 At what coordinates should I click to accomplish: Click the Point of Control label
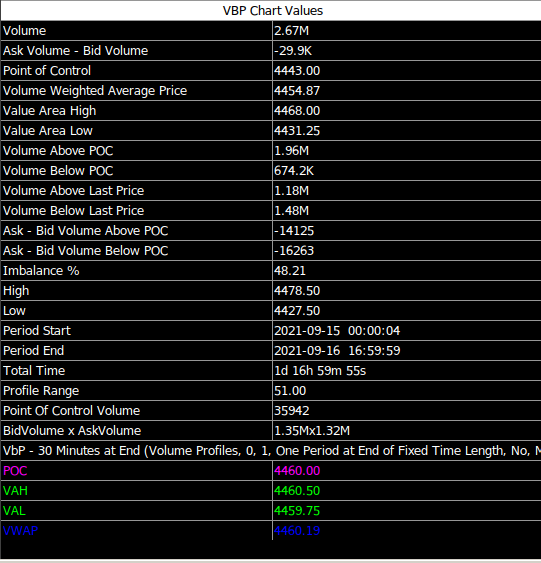tap(47, 71)
